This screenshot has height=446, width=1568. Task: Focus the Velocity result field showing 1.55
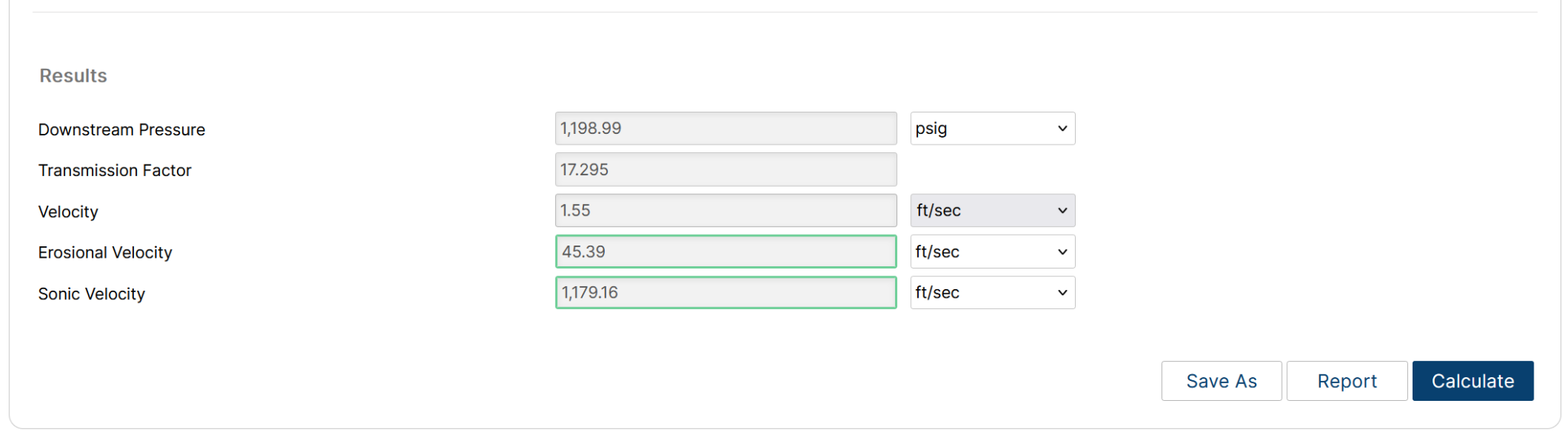725,210
